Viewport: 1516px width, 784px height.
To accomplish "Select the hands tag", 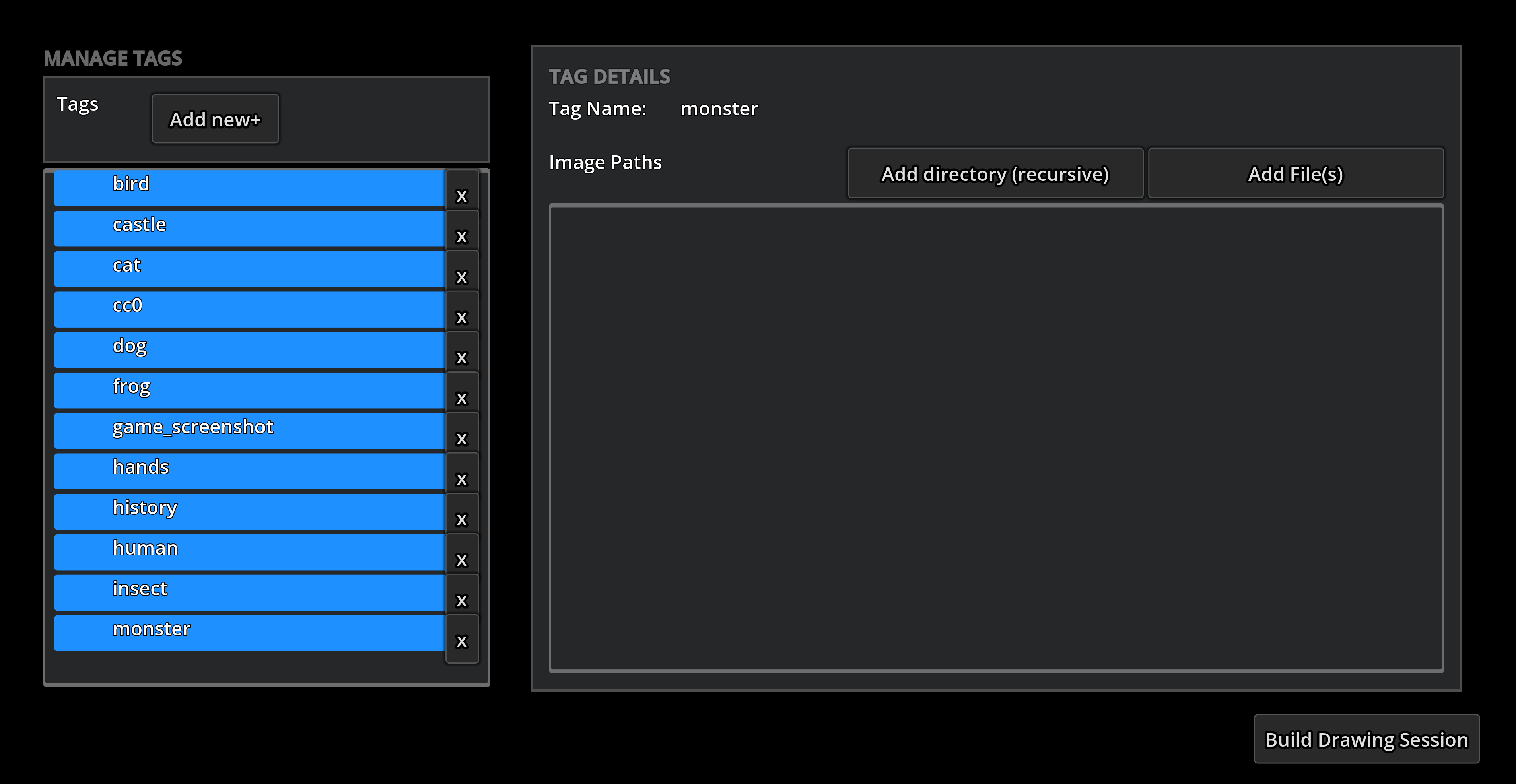I will click(249, 470).
